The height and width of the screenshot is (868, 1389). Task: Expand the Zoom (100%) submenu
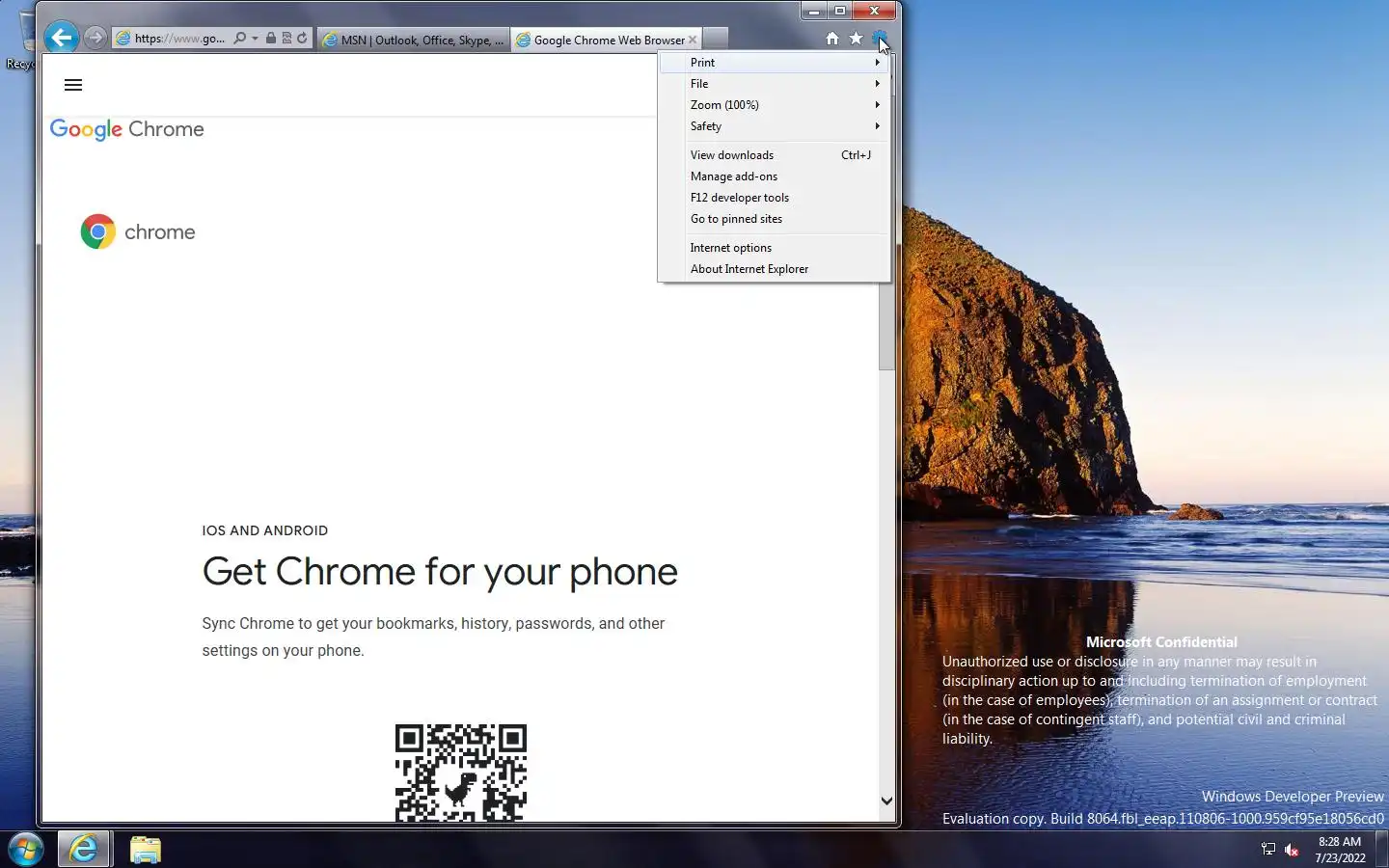click(775, 105)
